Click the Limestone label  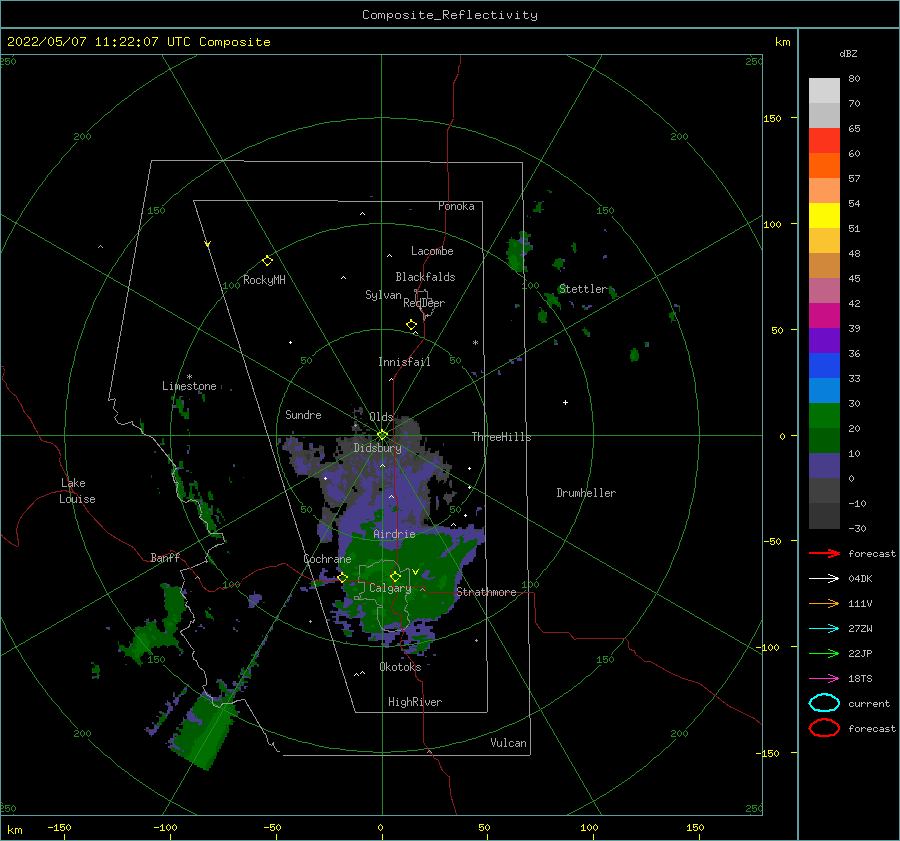(189, 386)
